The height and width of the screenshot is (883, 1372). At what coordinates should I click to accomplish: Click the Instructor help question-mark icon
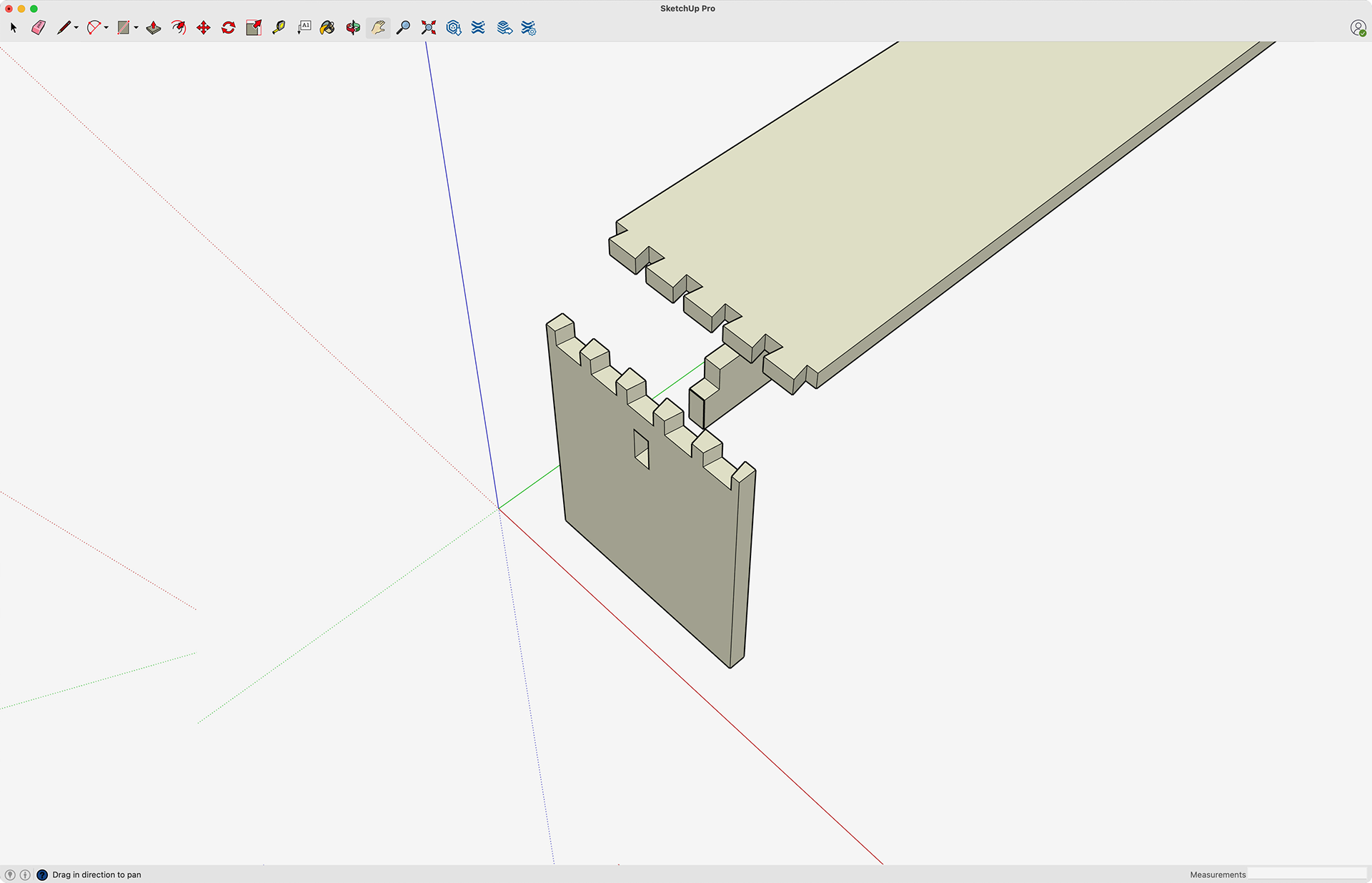point(42,874)
